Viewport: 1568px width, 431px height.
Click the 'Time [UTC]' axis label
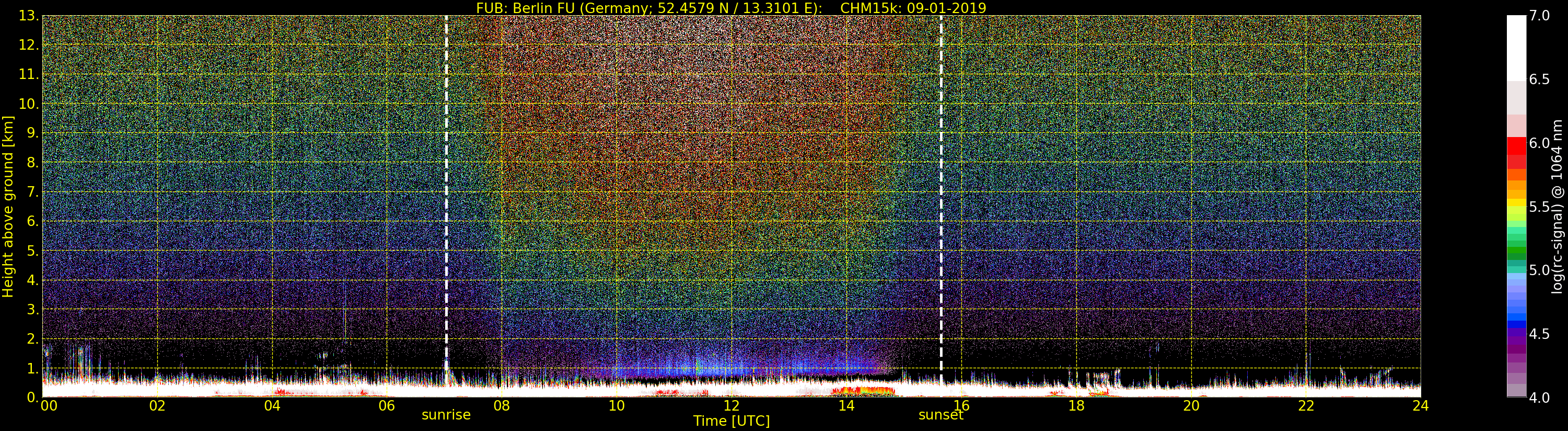(x=731, y=421)
